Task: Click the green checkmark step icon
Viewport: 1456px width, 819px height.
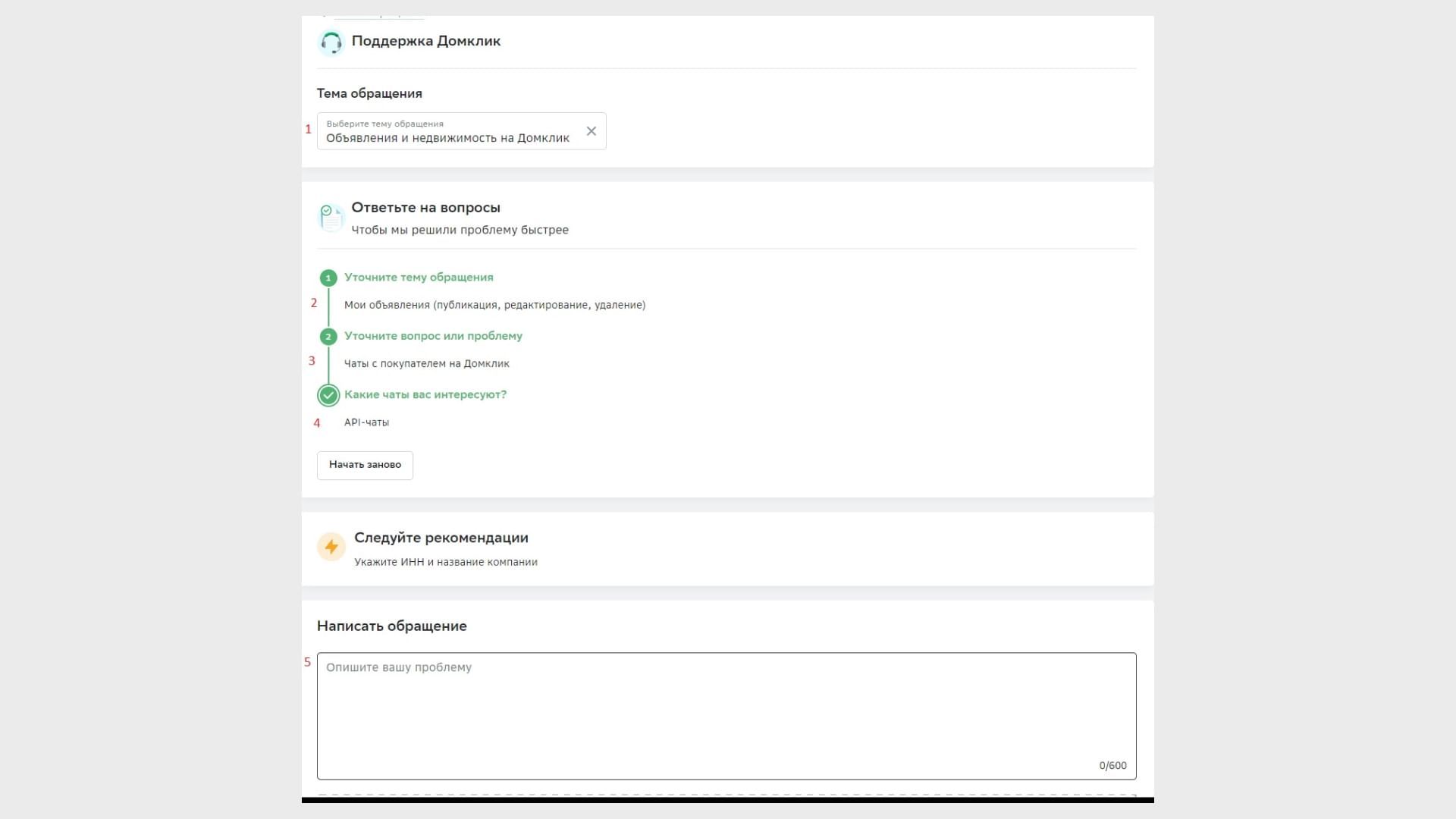Action: pyautogui.click(x=328, y=395)
